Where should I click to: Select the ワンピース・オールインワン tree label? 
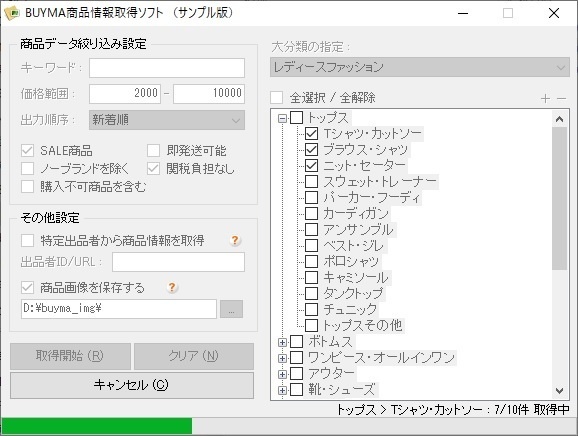pos(382,357)
